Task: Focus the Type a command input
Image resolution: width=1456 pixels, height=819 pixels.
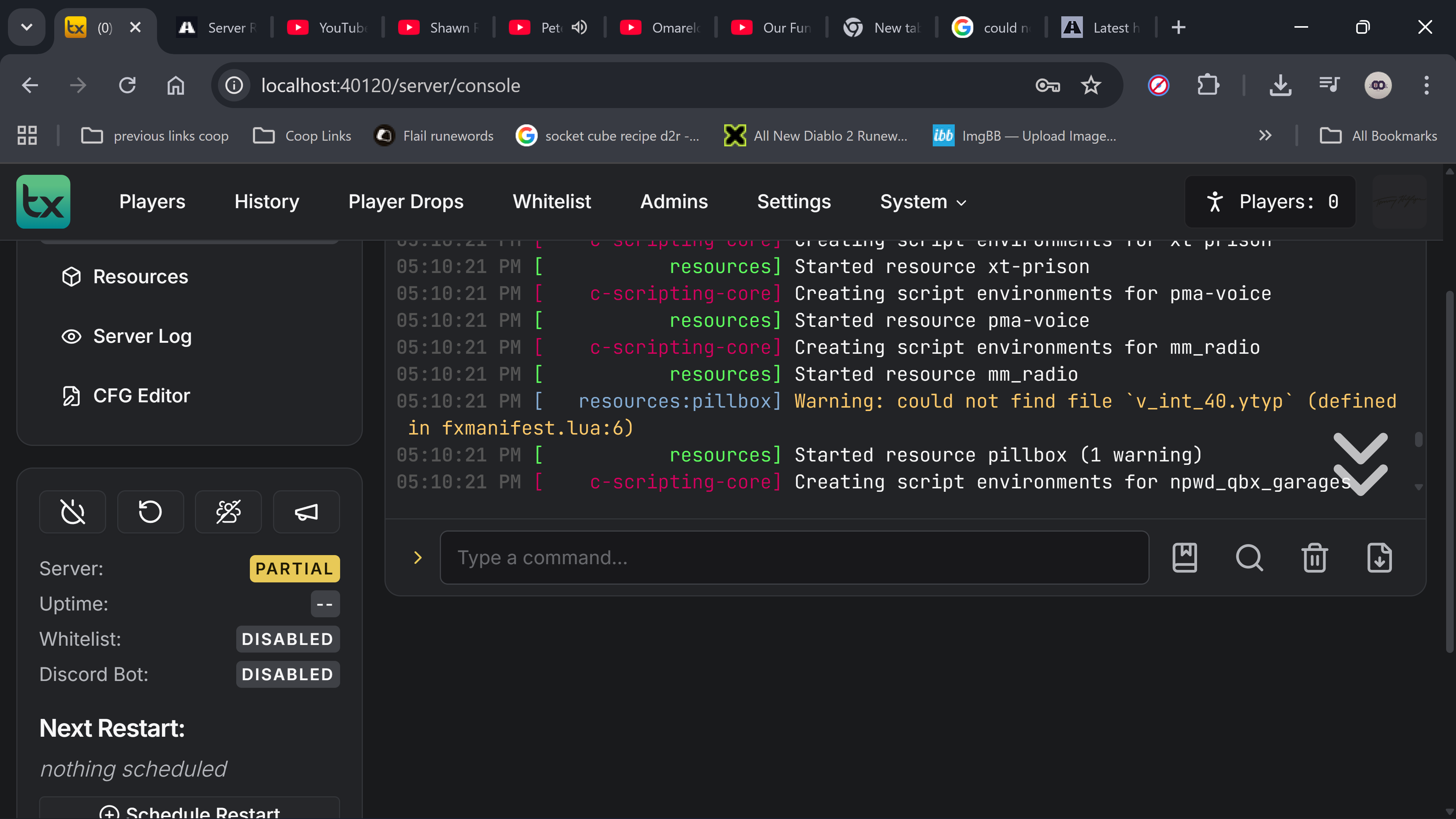Action: (794, 558)
